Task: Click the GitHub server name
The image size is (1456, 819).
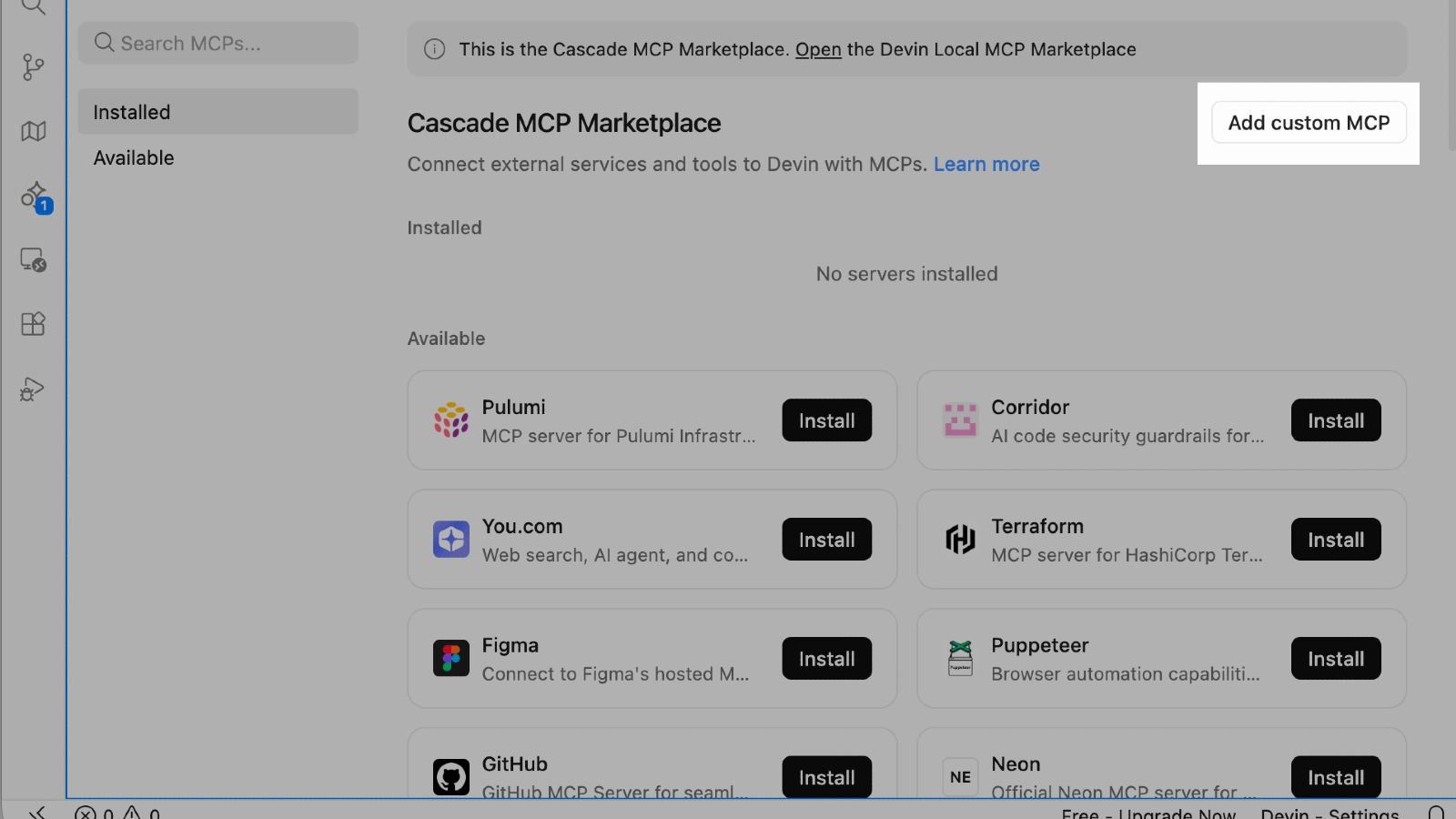Action: click(515, 764)
